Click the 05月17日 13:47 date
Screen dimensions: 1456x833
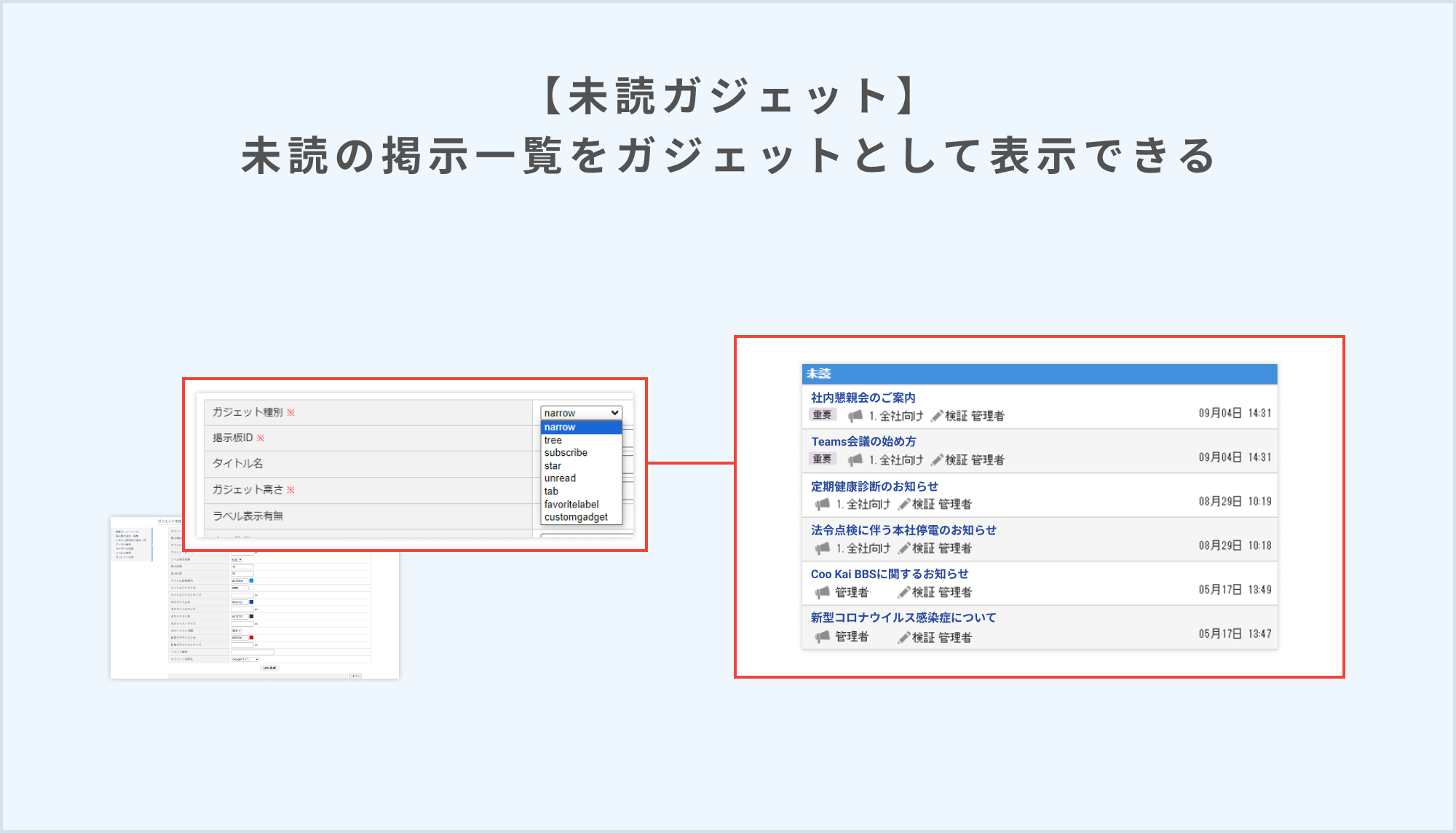[1235, 633]
